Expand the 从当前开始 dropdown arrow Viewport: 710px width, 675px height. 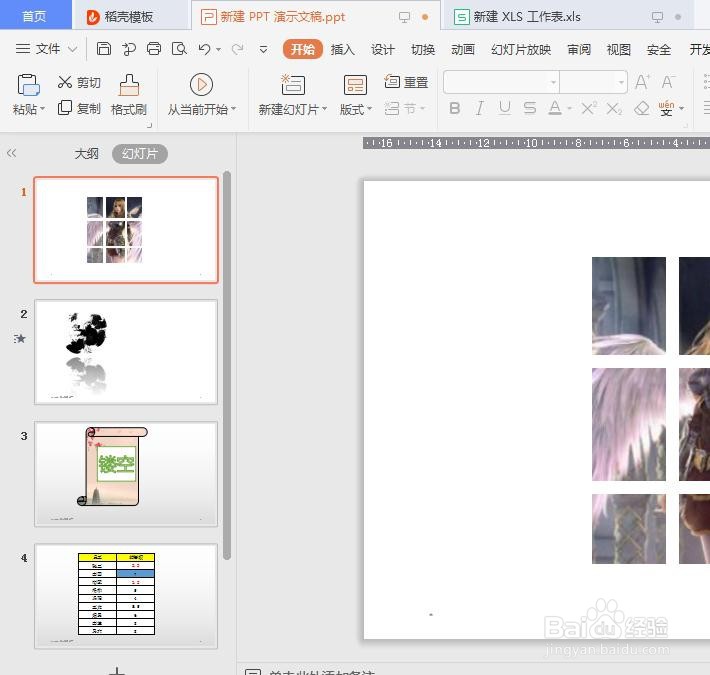(234, 109)
